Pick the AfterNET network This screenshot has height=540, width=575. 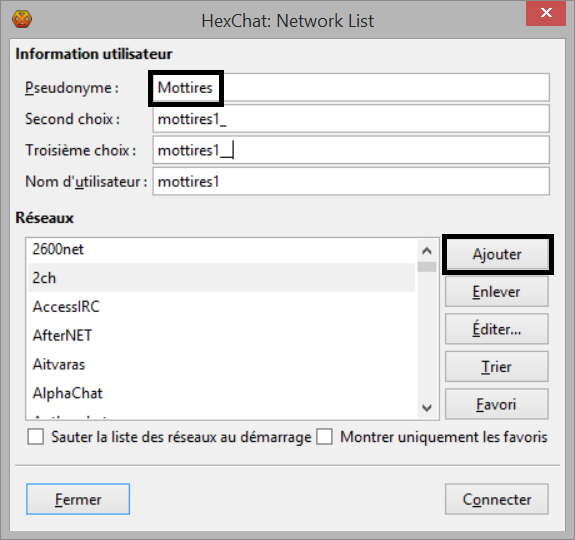click(221, 335)
